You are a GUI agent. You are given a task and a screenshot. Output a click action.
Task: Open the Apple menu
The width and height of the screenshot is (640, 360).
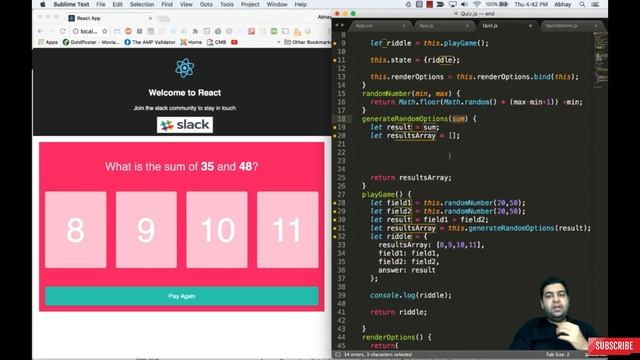tap(43, 4)
